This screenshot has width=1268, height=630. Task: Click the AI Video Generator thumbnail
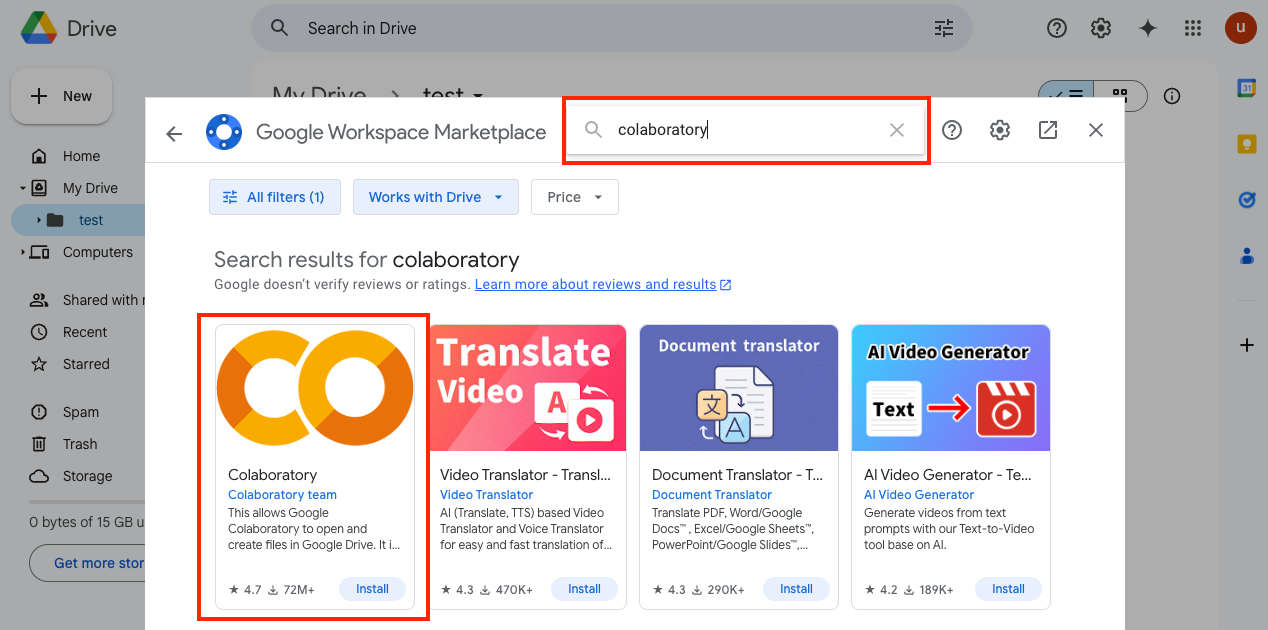[951, 388]
